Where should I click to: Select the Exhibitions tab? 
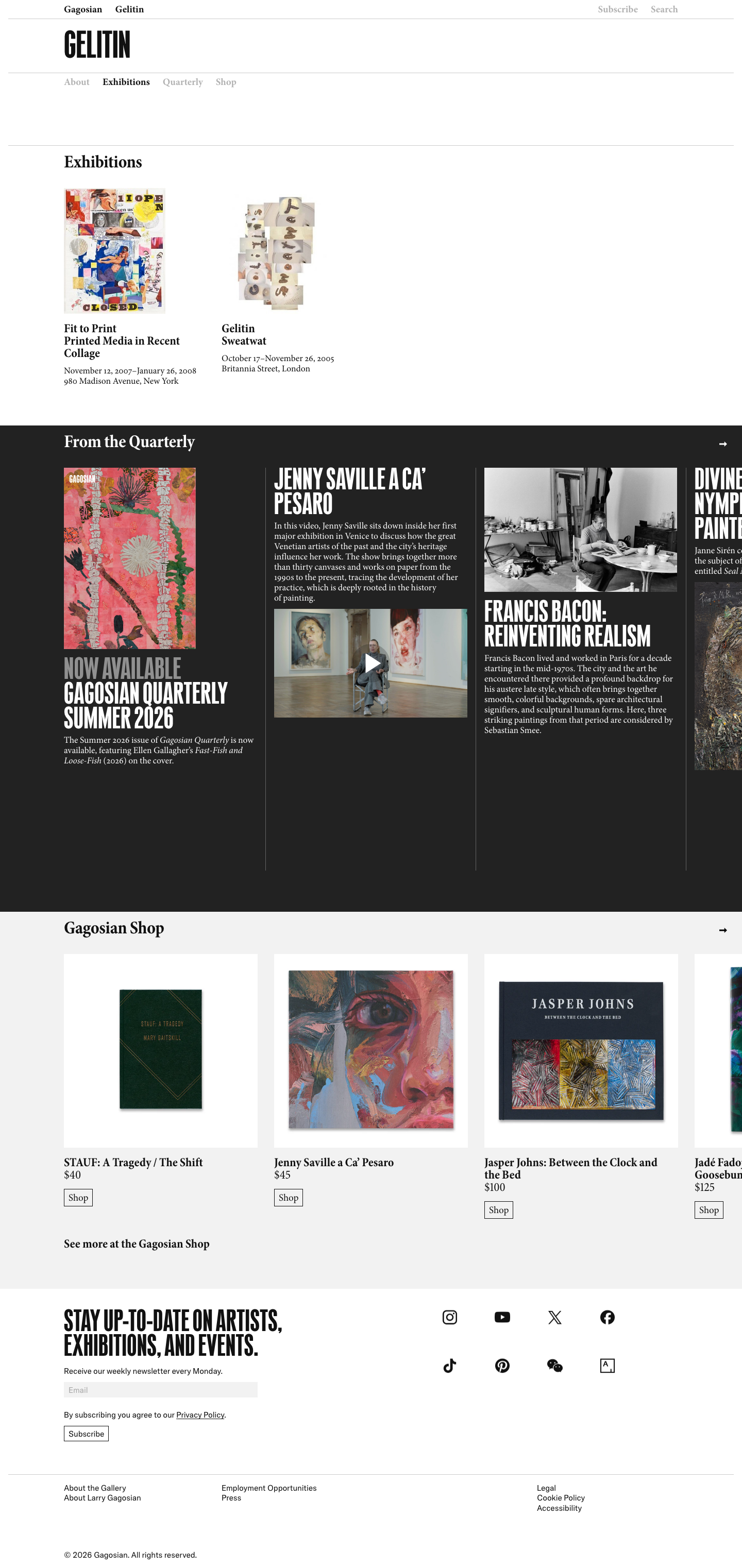(126, 82)
